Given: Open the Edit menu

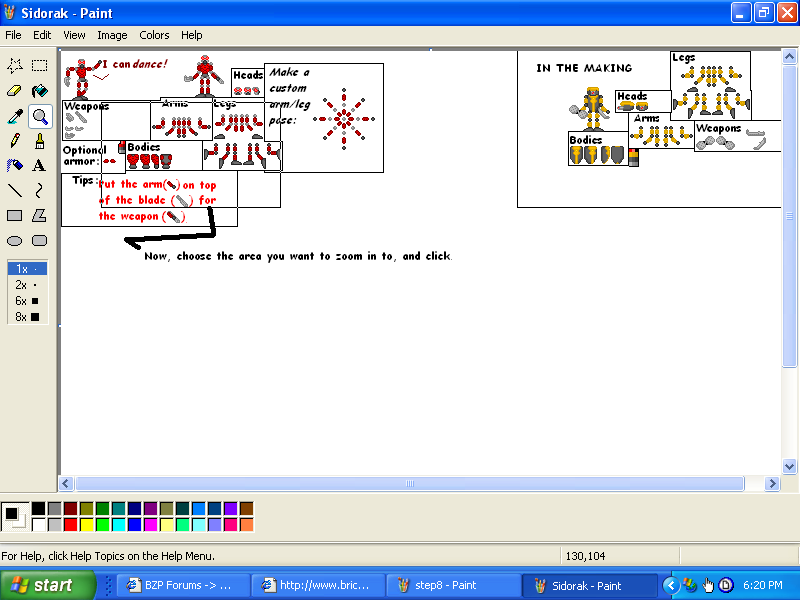Looking at the screenshot, I should tap(42, 35).
